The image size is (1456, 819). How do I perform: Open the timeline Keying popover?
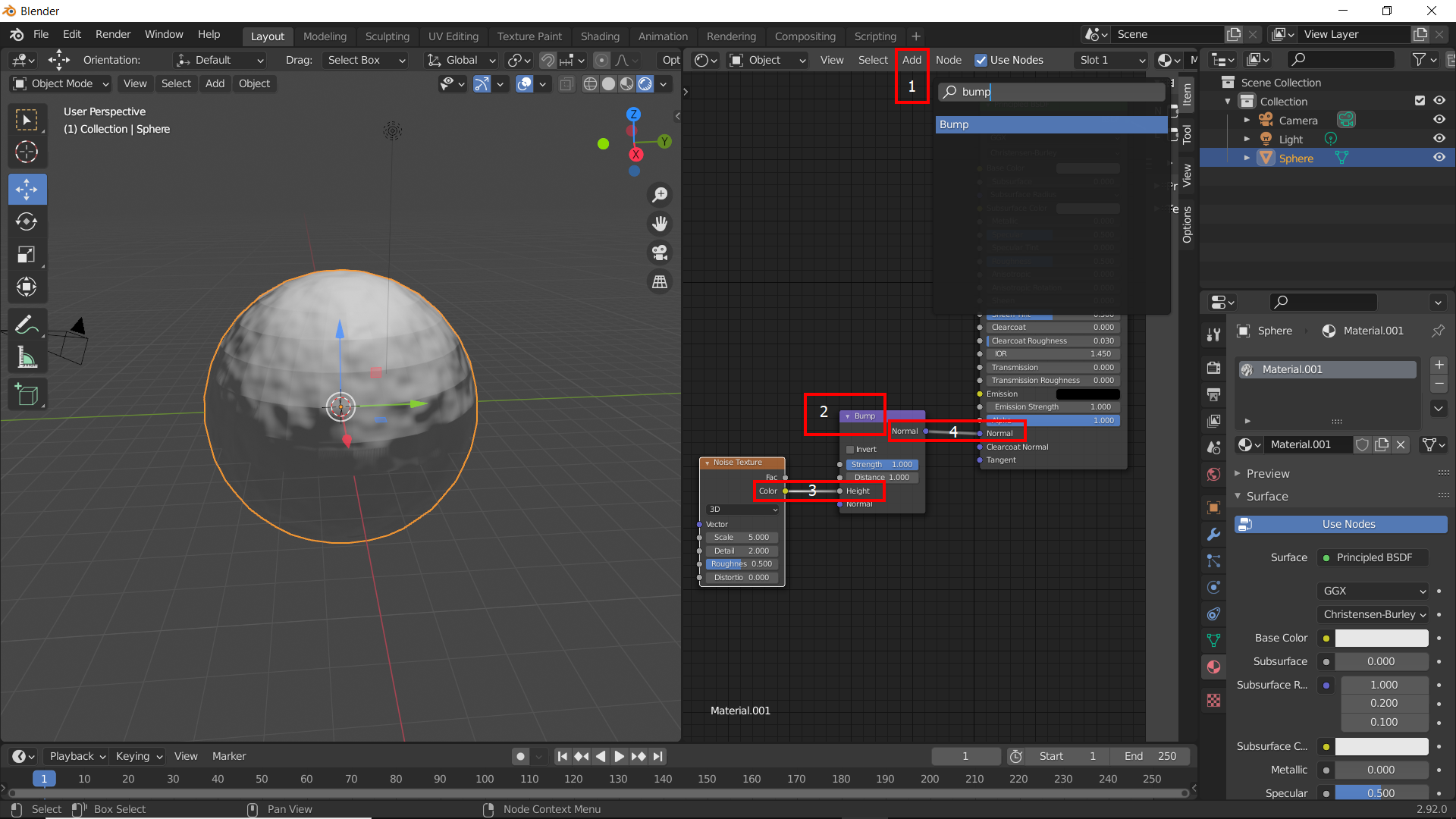click(139, 756)
